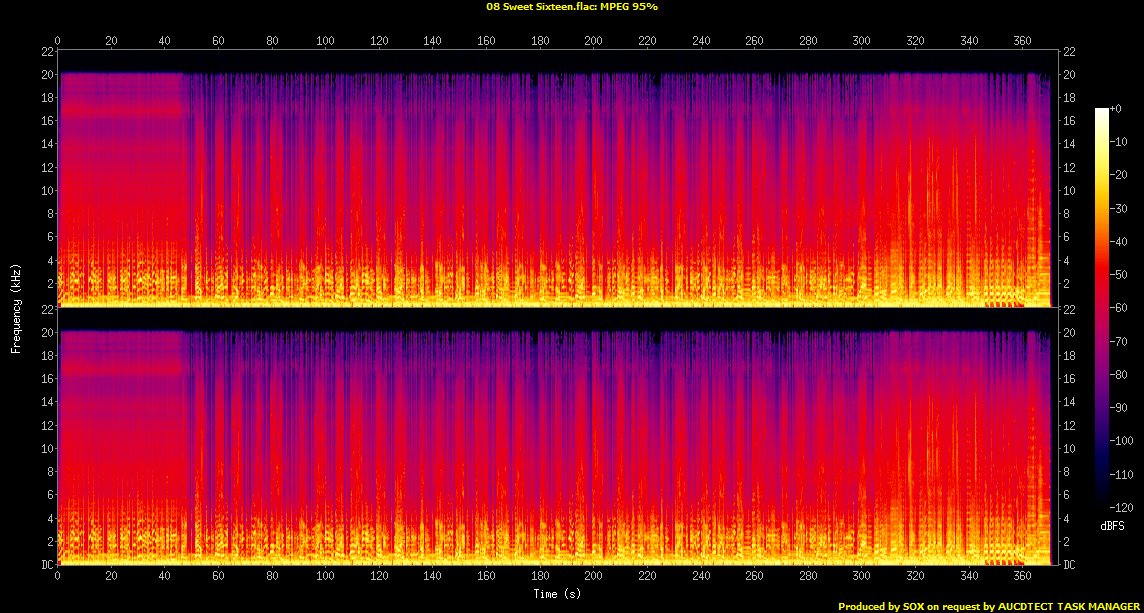
Task: Click the 0 tick on the top time axis
Action: [58, 42]
